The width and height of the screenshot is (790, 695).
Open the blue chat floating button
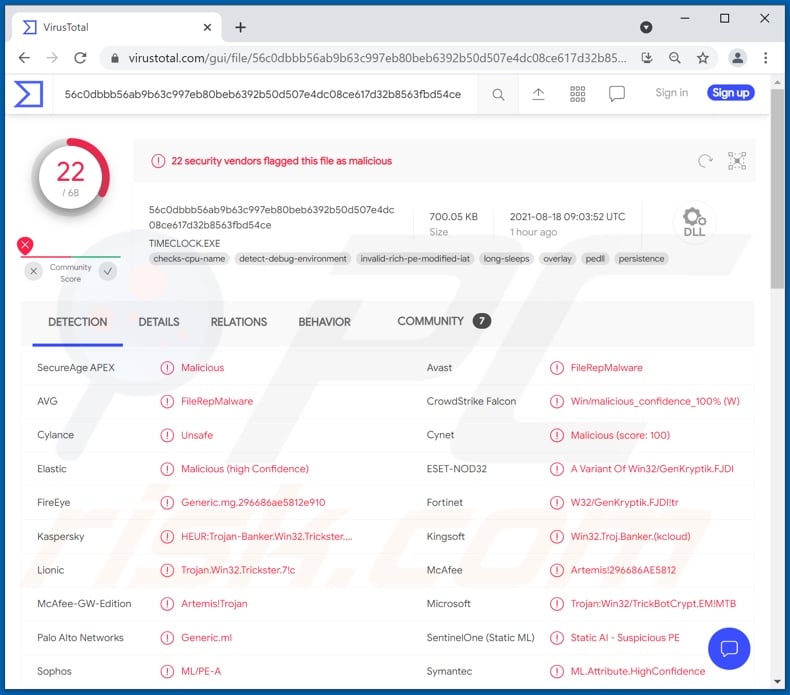pos(729,649)
